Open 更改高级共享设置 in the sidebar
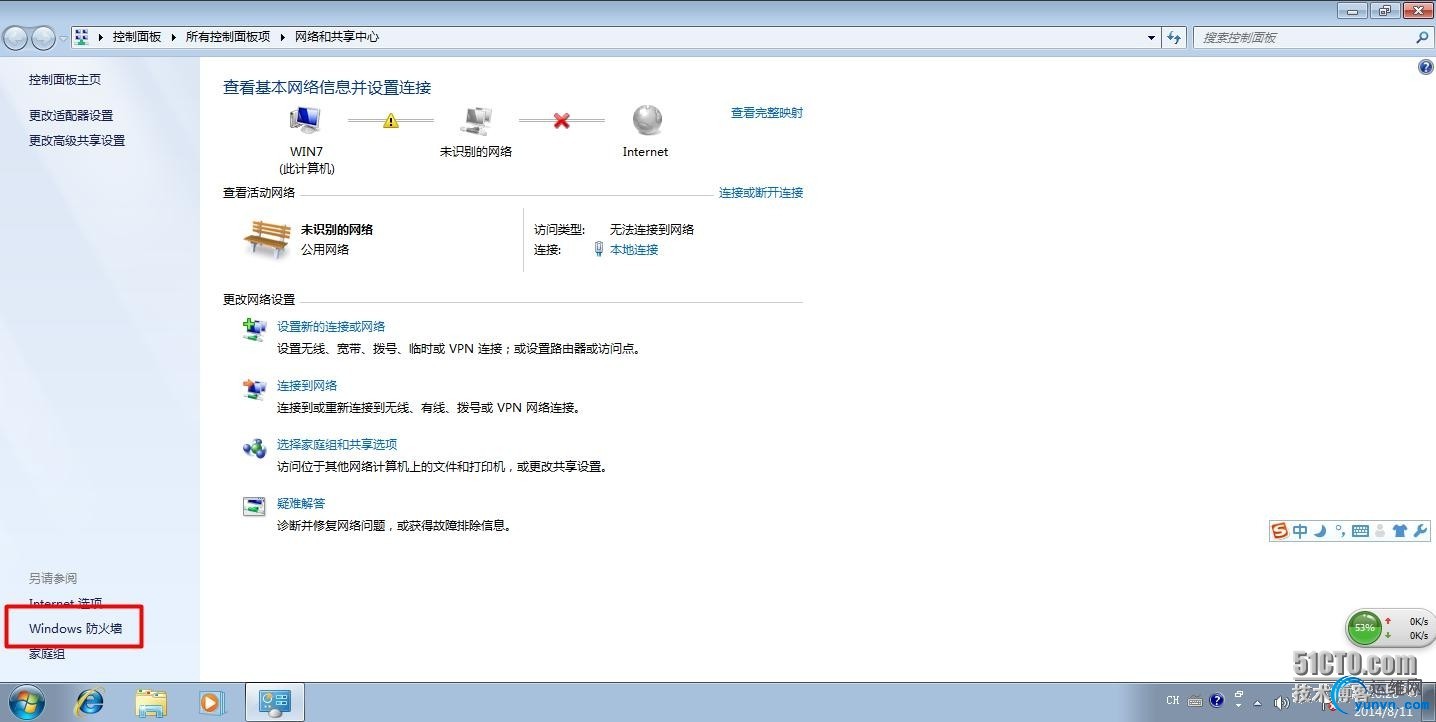Screen dimensions: 1436x722 [77, 141]
